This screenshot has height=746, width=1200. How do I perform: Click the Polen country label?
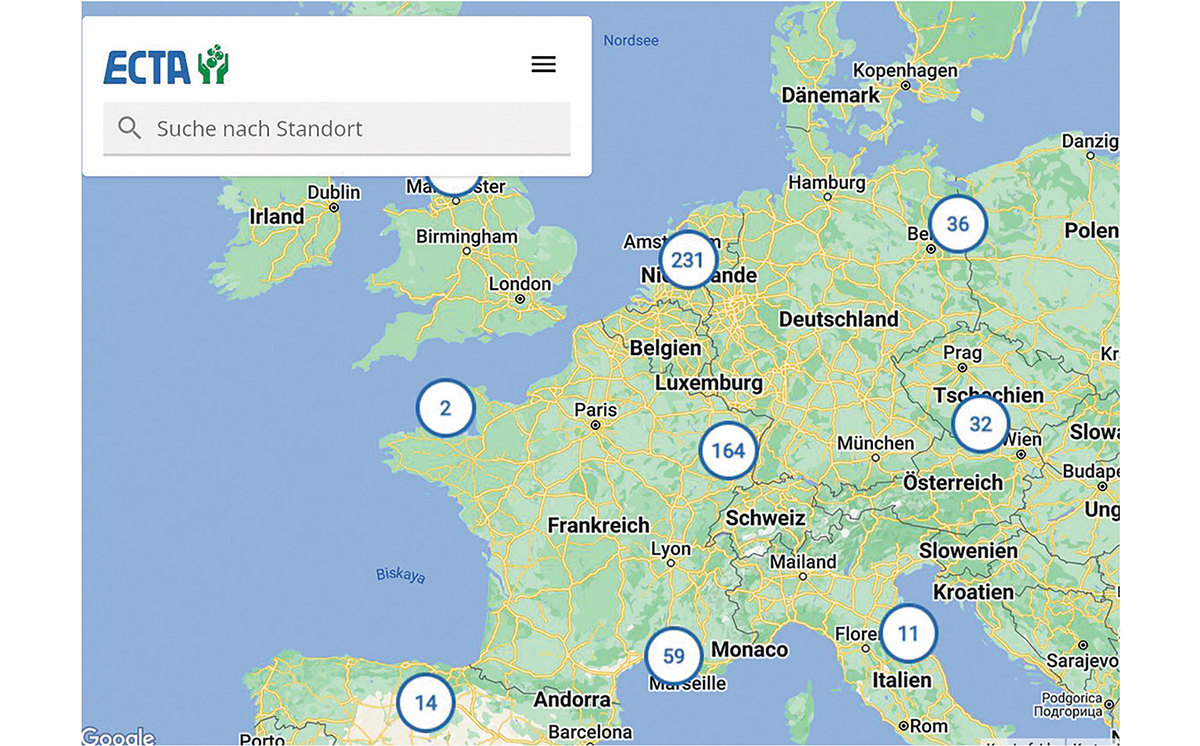click(x=1092, y=231)
